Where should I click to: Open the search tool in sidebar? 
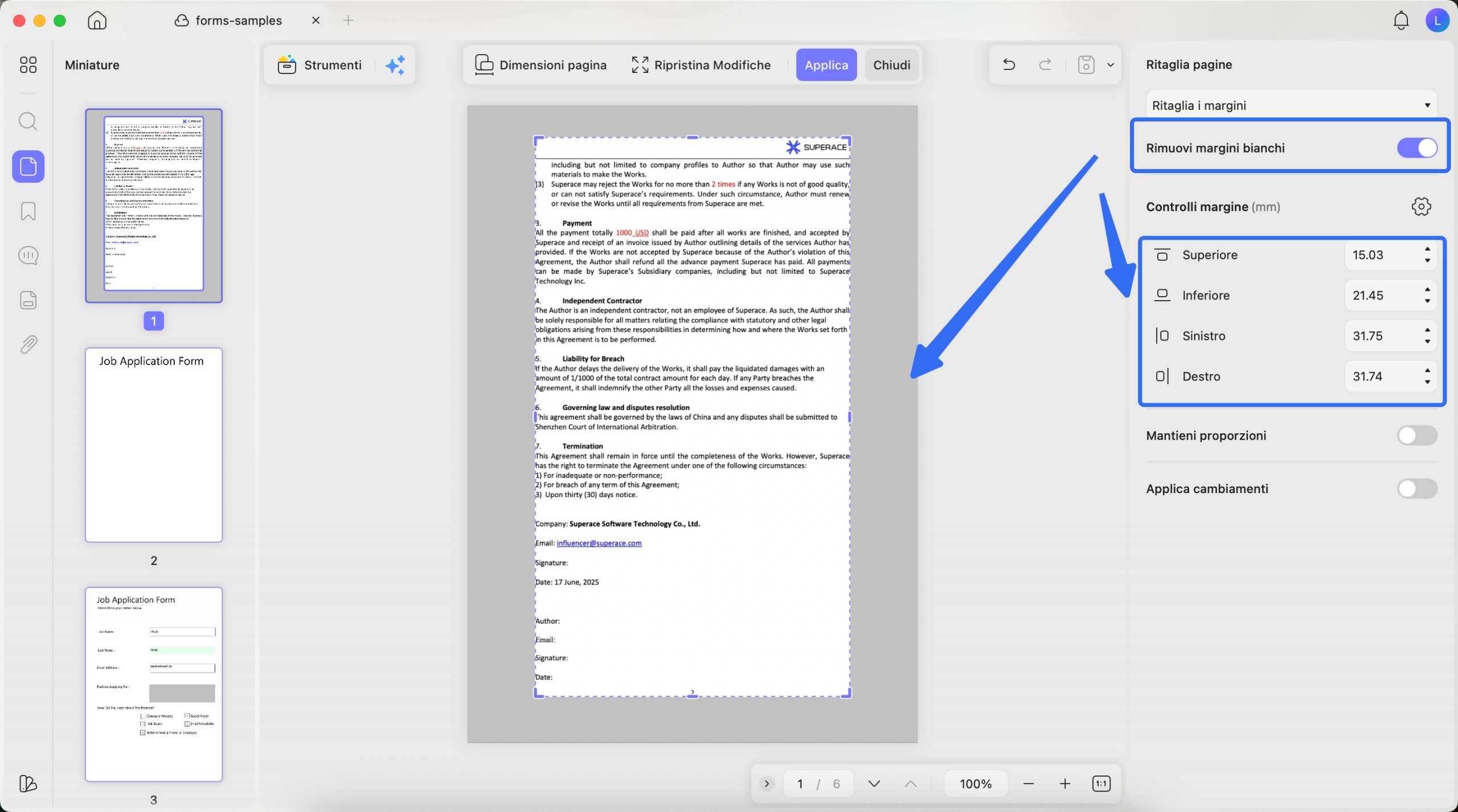pos(28,121)
